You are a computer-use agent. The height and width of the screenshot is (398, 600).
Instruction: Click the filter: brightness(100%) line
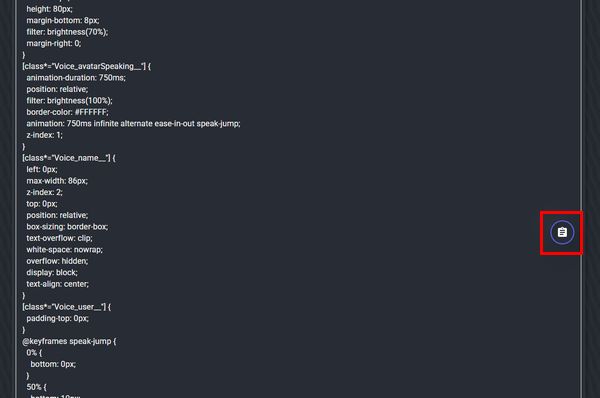[x=70, y=101]
